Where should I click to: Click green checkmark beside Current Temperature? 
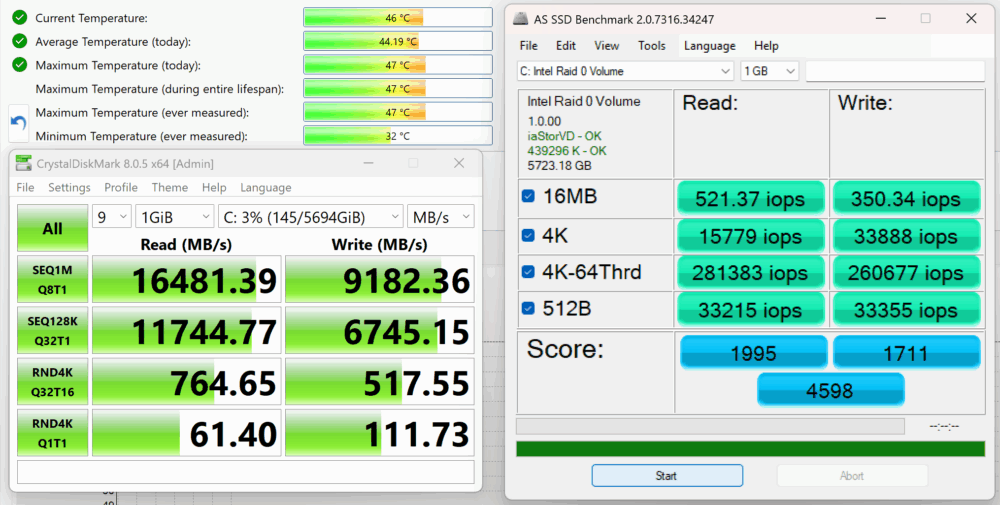tap(20, 18)
